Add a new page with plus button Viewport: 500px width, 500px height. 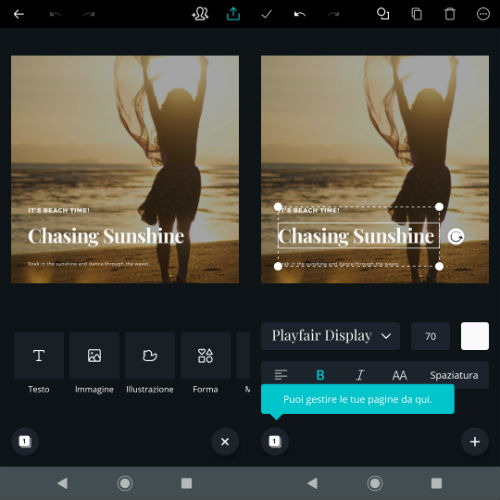point(475,442)
